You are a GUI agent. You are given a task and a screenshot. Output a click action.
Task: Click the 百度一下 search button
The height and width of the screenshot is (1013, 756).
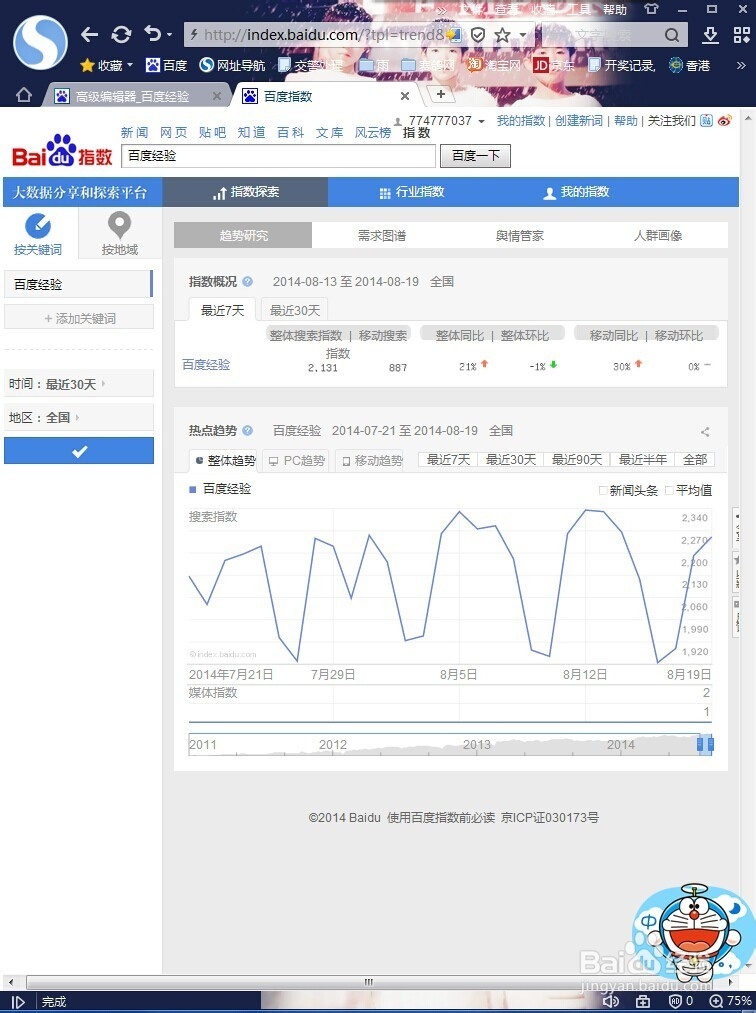476,156
